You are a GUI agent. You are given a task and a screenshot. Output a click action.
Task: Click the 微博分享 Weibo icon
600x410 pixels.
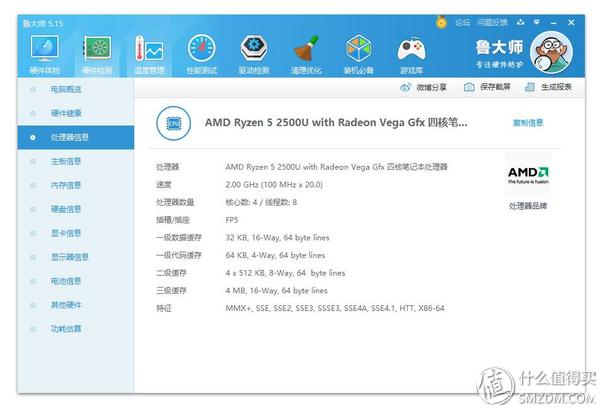(406, 87)
